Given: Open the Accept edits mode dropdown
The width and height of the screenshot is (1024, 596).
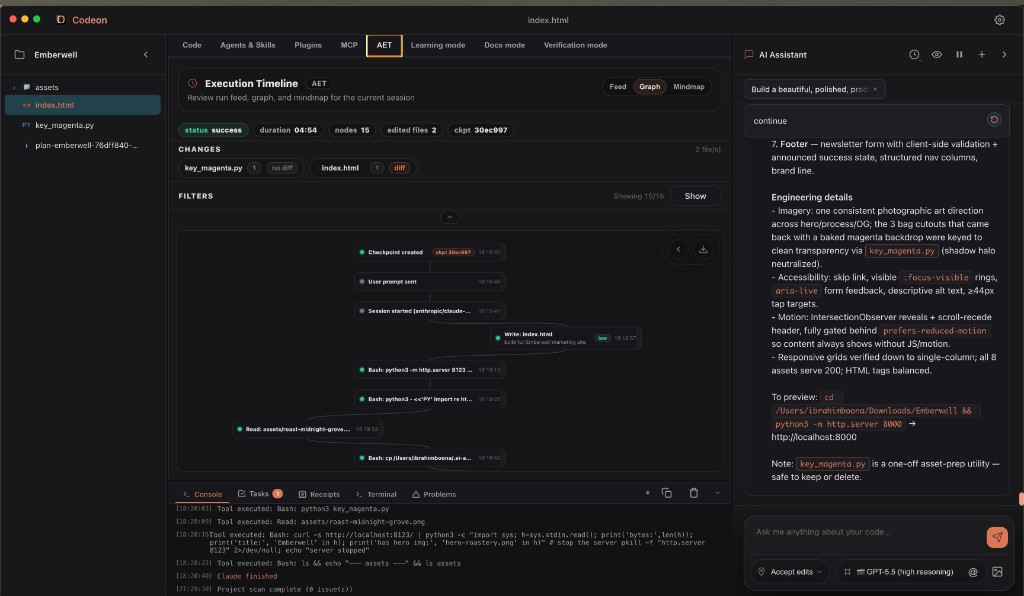Looking at the screenshot, I should [x=790, y=572].
